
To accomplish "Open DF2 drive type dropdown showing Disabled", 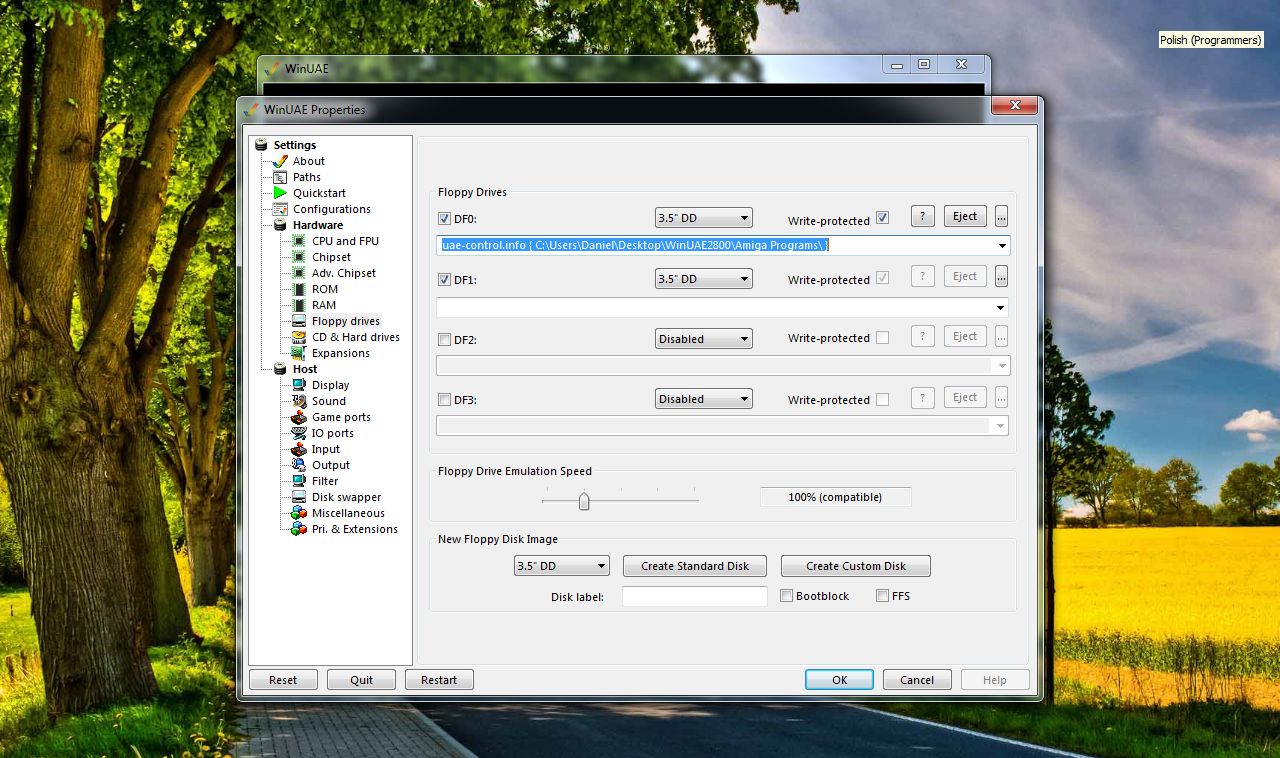I will (703, 339).
